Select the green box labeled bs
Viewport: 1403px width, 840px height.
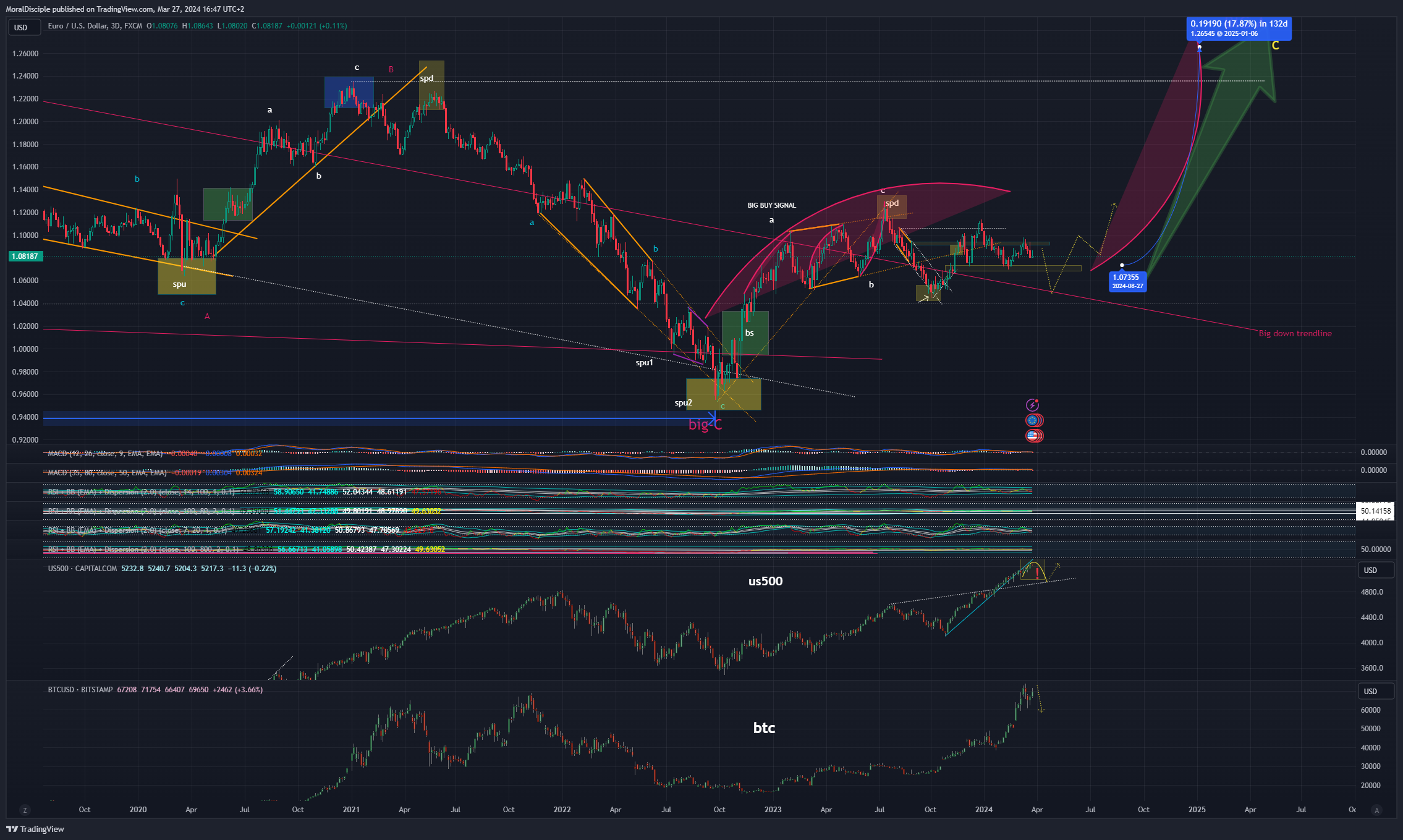(x=745, y=333)
